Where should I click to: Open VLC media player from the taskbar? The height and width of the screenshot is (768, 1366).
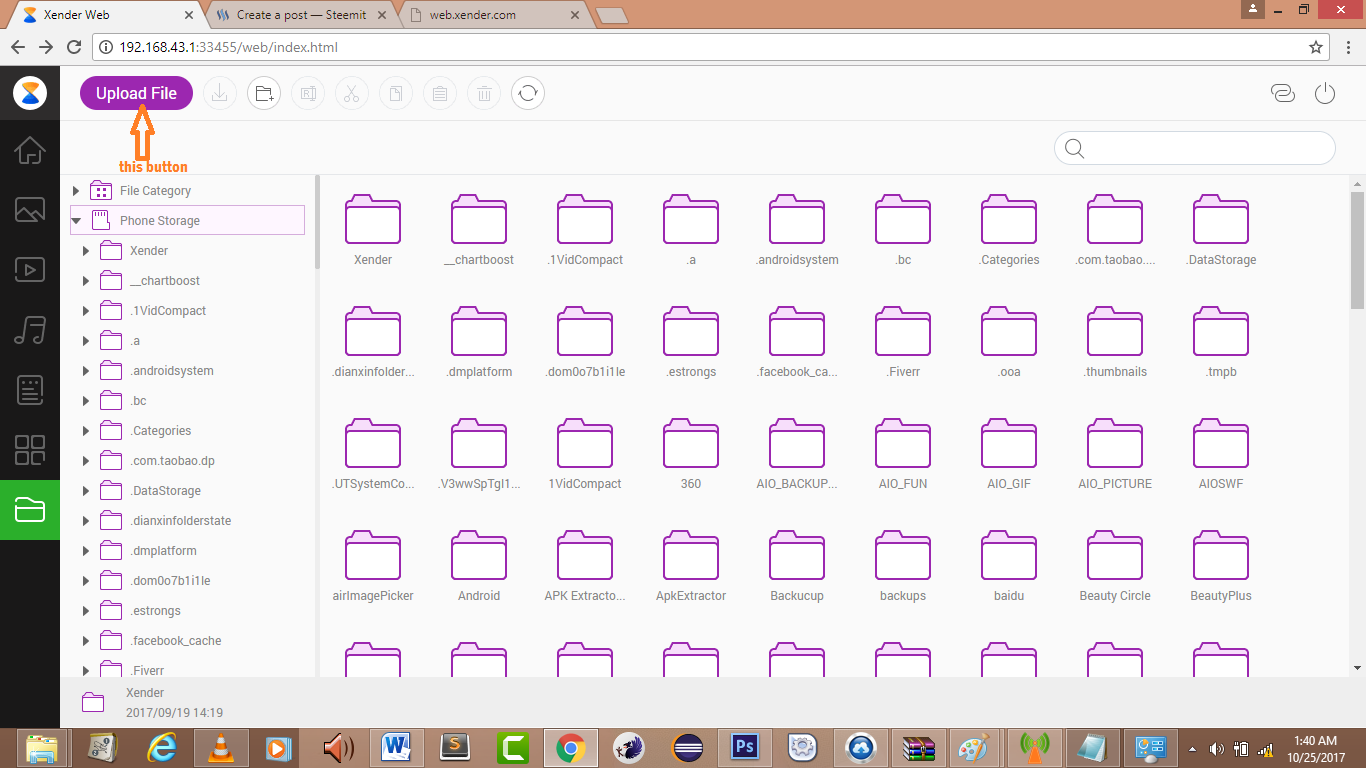[x=219, y=747]
